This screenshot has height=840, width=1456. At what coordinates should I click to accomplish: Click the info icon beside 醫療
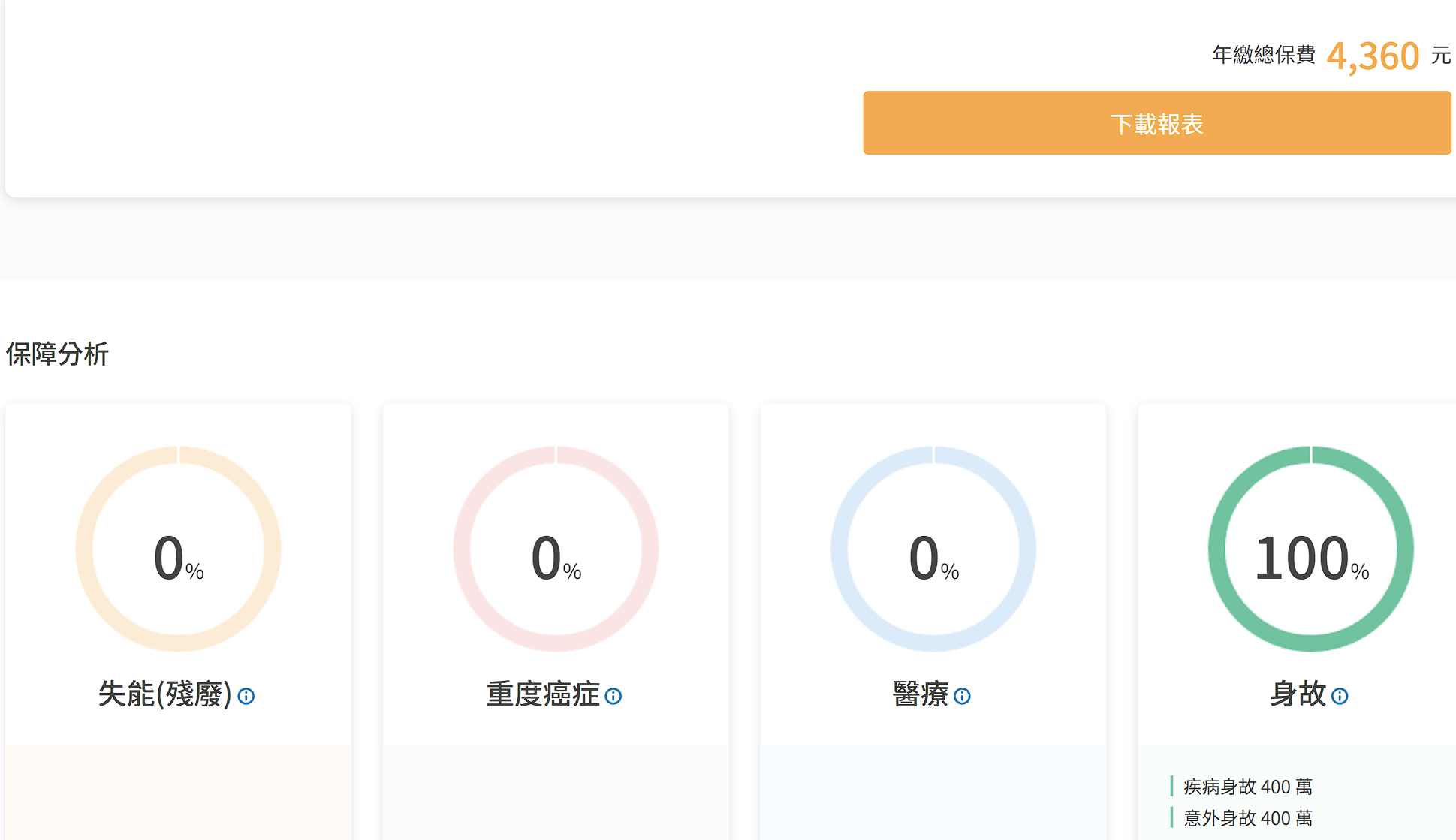point(962,696)
